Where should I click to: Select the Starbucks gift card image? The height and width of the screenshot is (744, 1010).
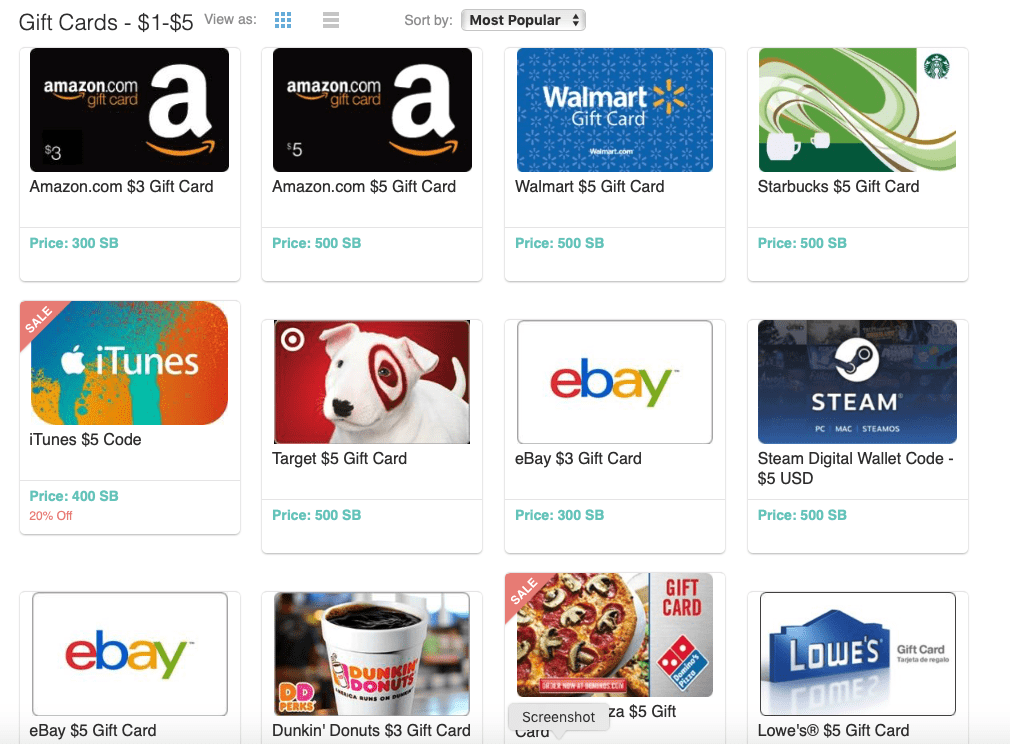(857, 110)
